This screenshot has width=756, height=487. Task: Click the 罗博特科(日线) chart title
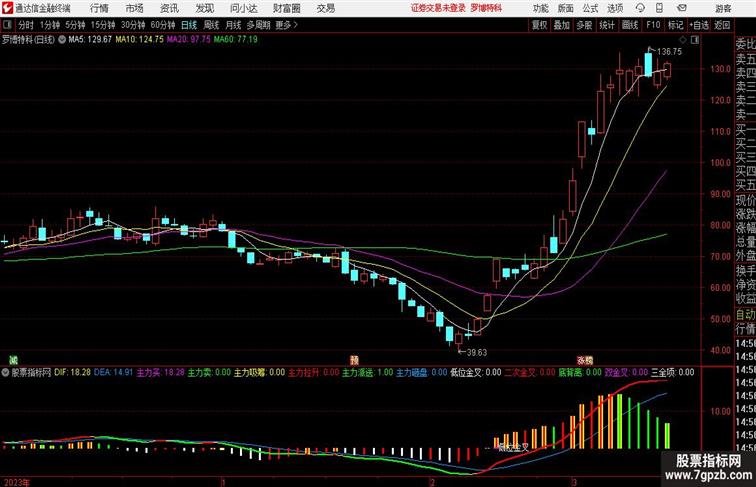click(x=28, y=40)
